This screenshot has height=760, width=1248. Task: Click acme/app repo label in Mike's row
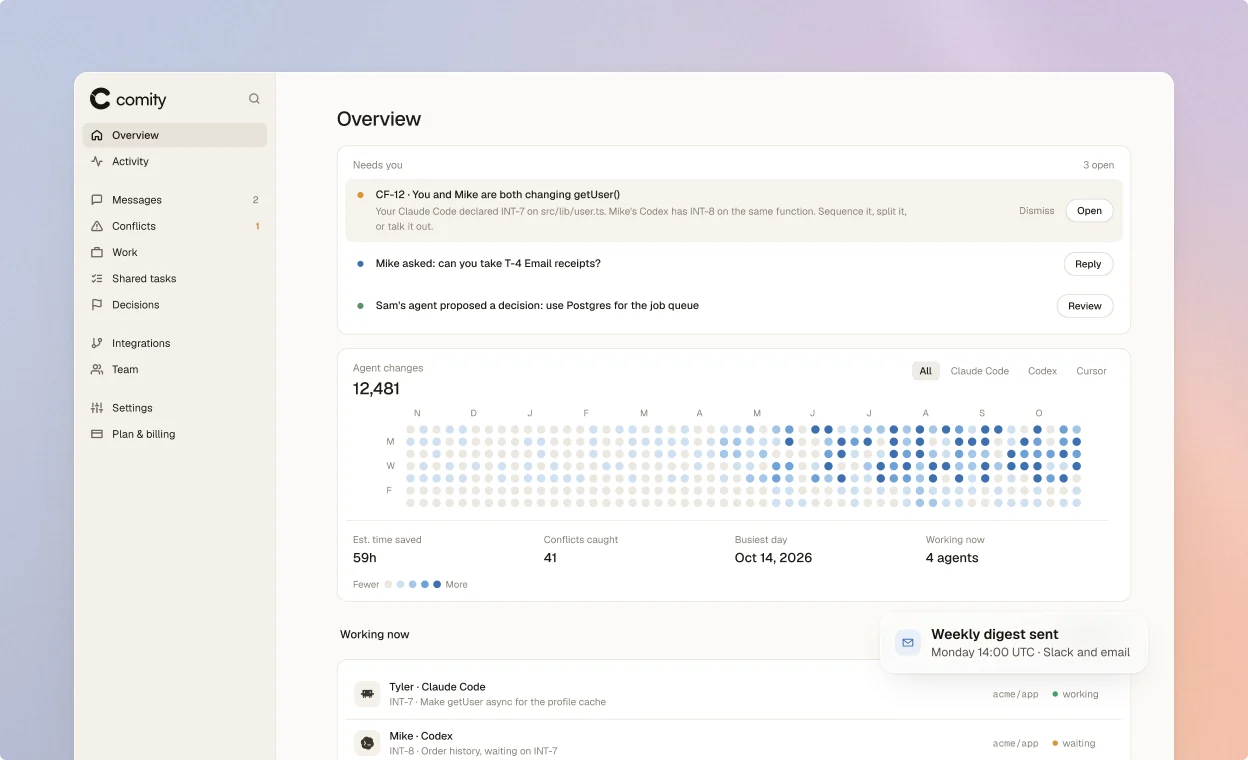[1015, 743]
